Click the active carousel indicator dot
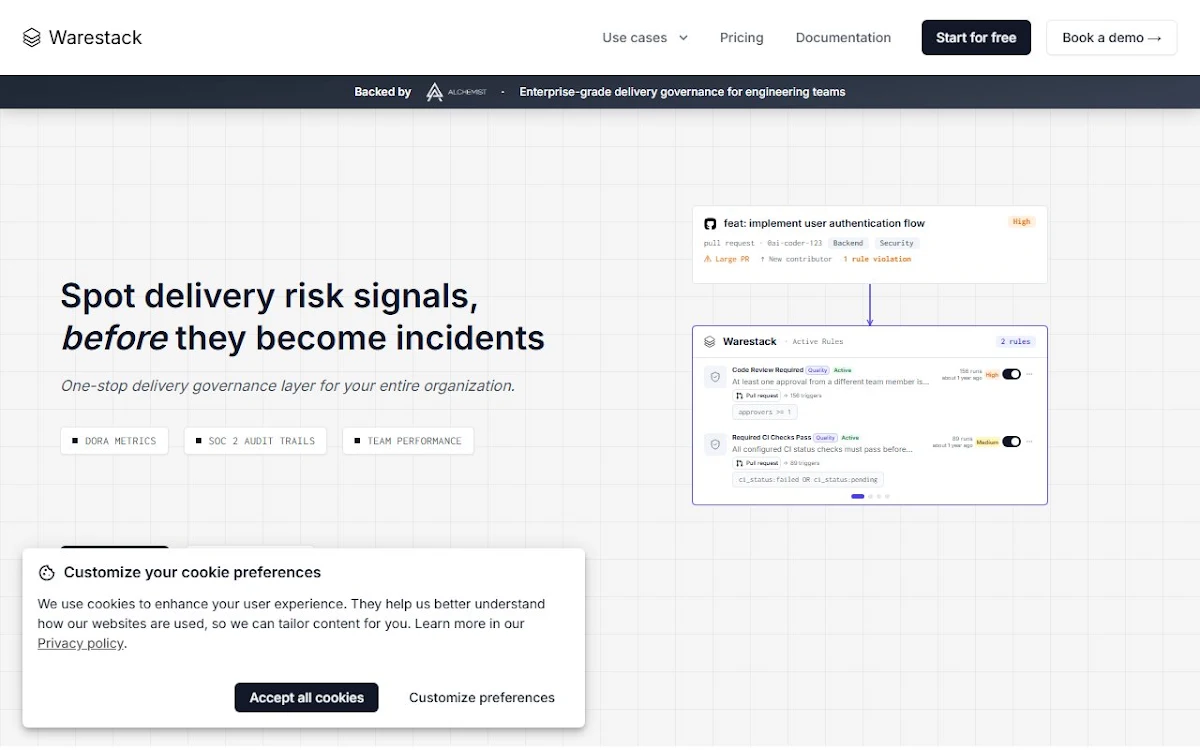This screenshot has height=750, width=1200. click(x=858, y=496)
